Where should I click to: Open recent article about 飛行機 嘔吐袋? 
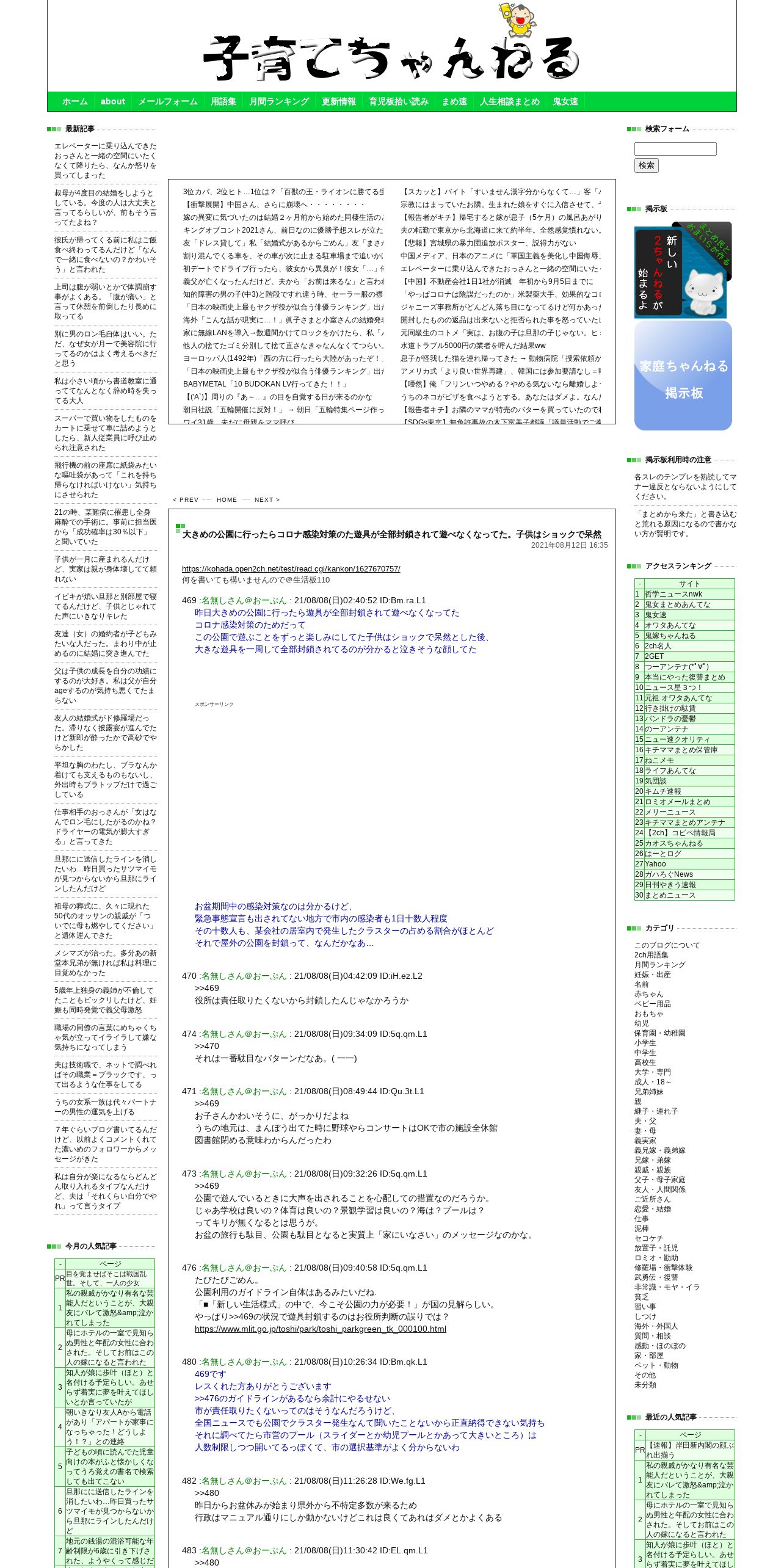coord(106,480)
